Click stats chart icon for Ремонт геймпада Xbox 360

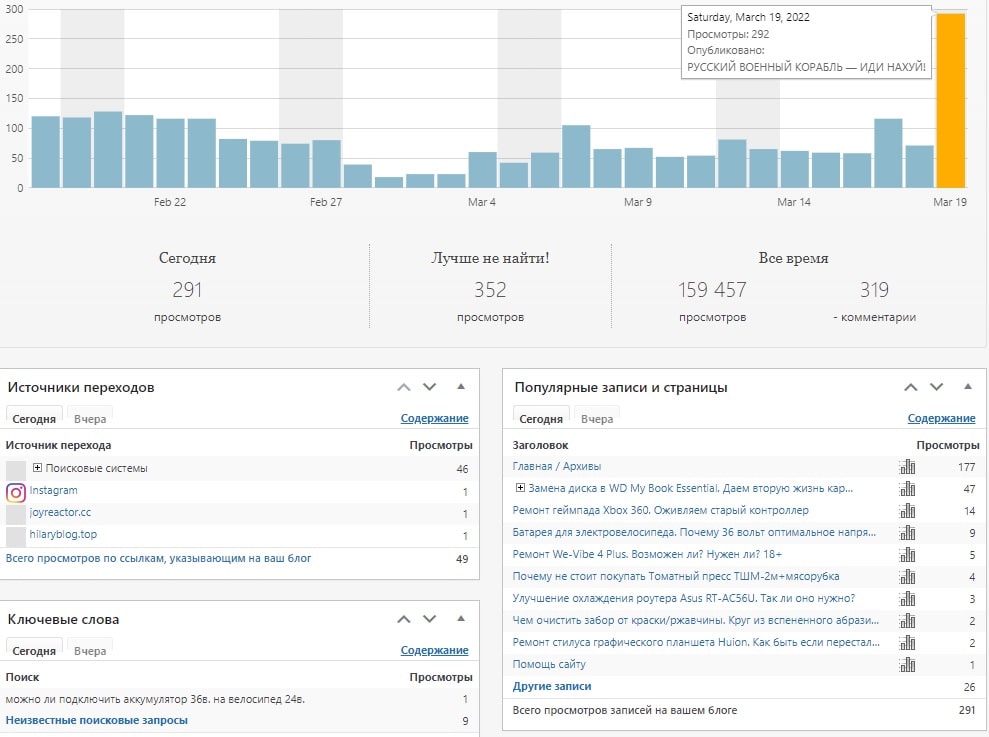coord(907,511)
